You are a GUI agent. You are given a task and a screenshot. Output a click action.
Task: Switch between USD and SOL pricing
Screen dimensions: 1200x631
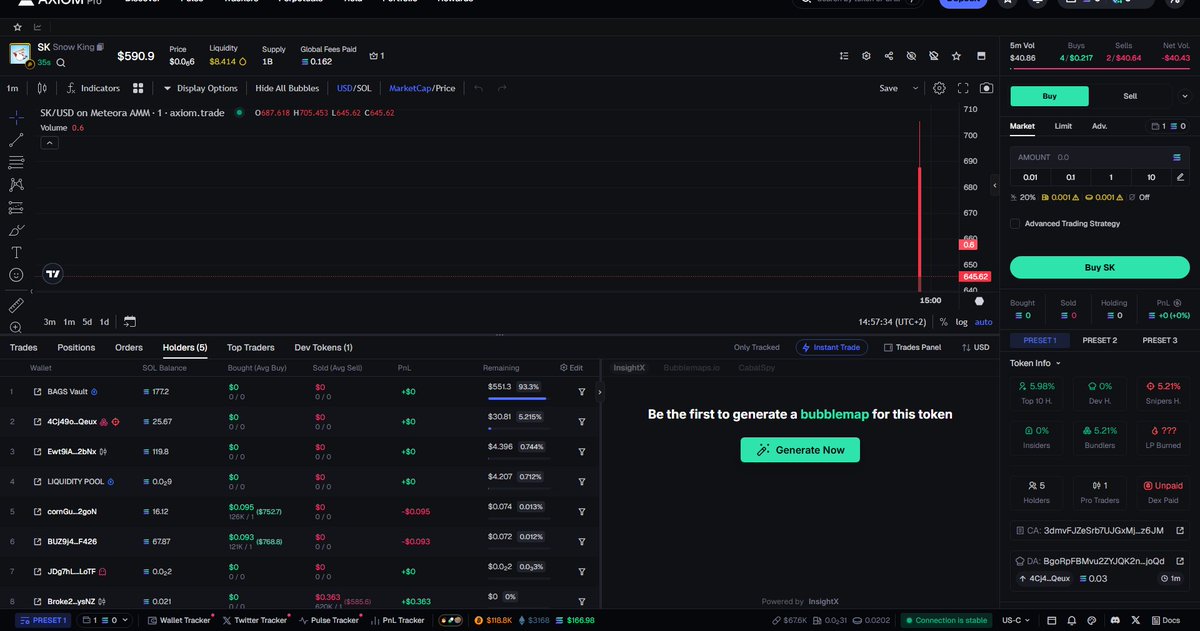click(x=354, y=88)
